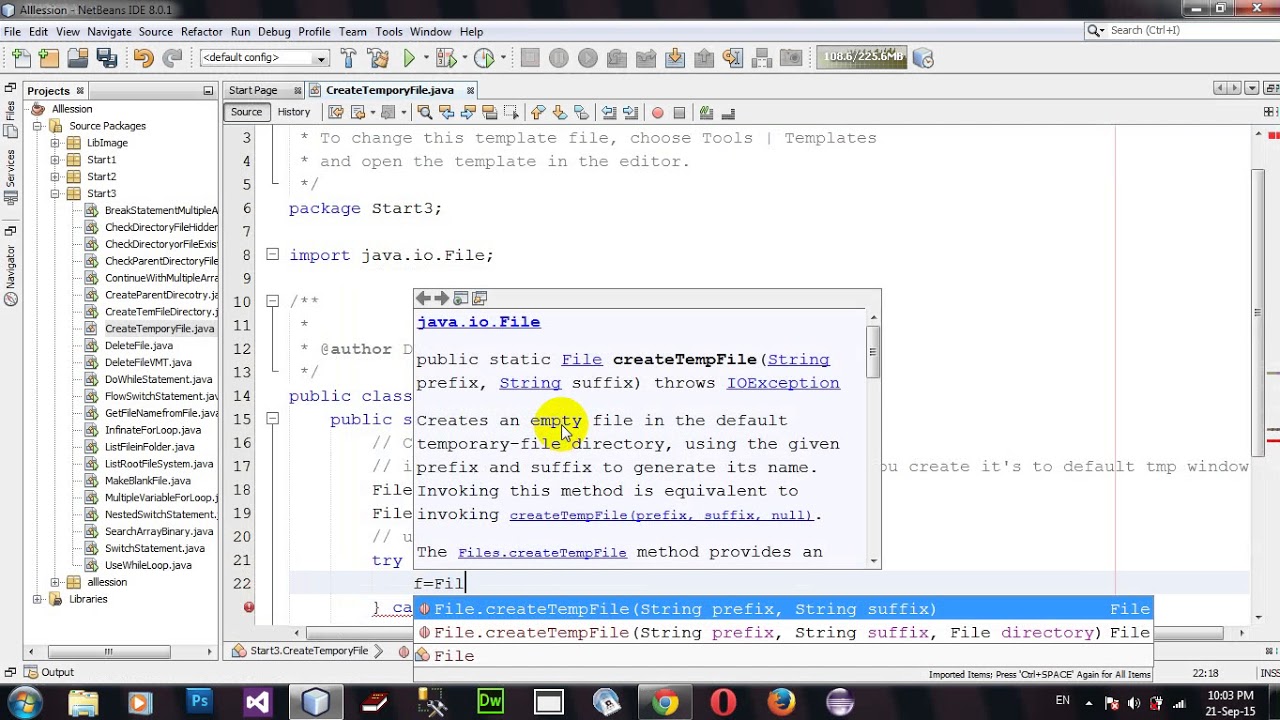Expand the Libraries tree node
This screenshot has height=720, width=1280.
(x=37, y=599)
